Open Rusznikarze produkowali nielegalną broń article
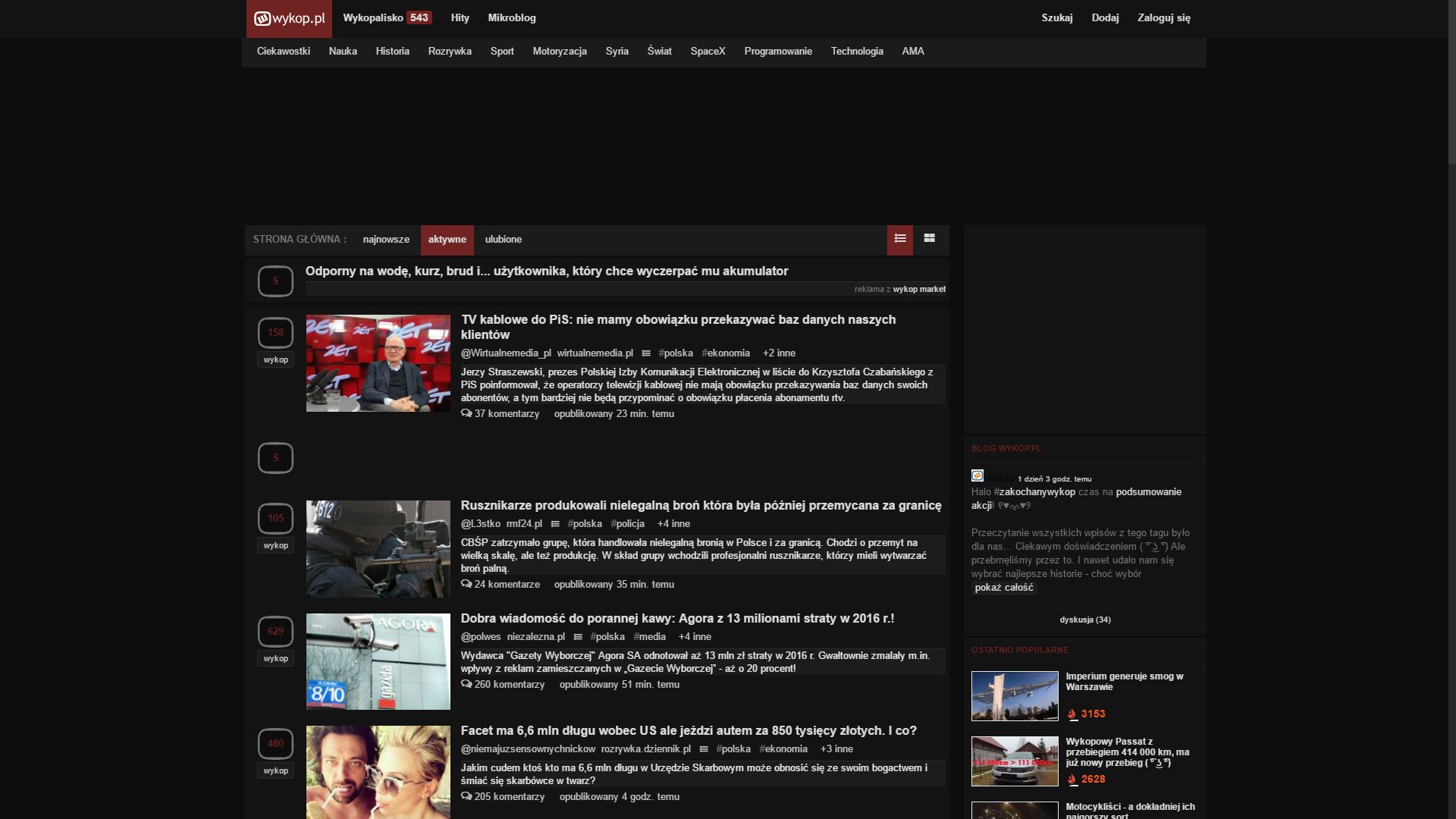The height and width of the screenshot is (819, 1456). tap(701, 506)
